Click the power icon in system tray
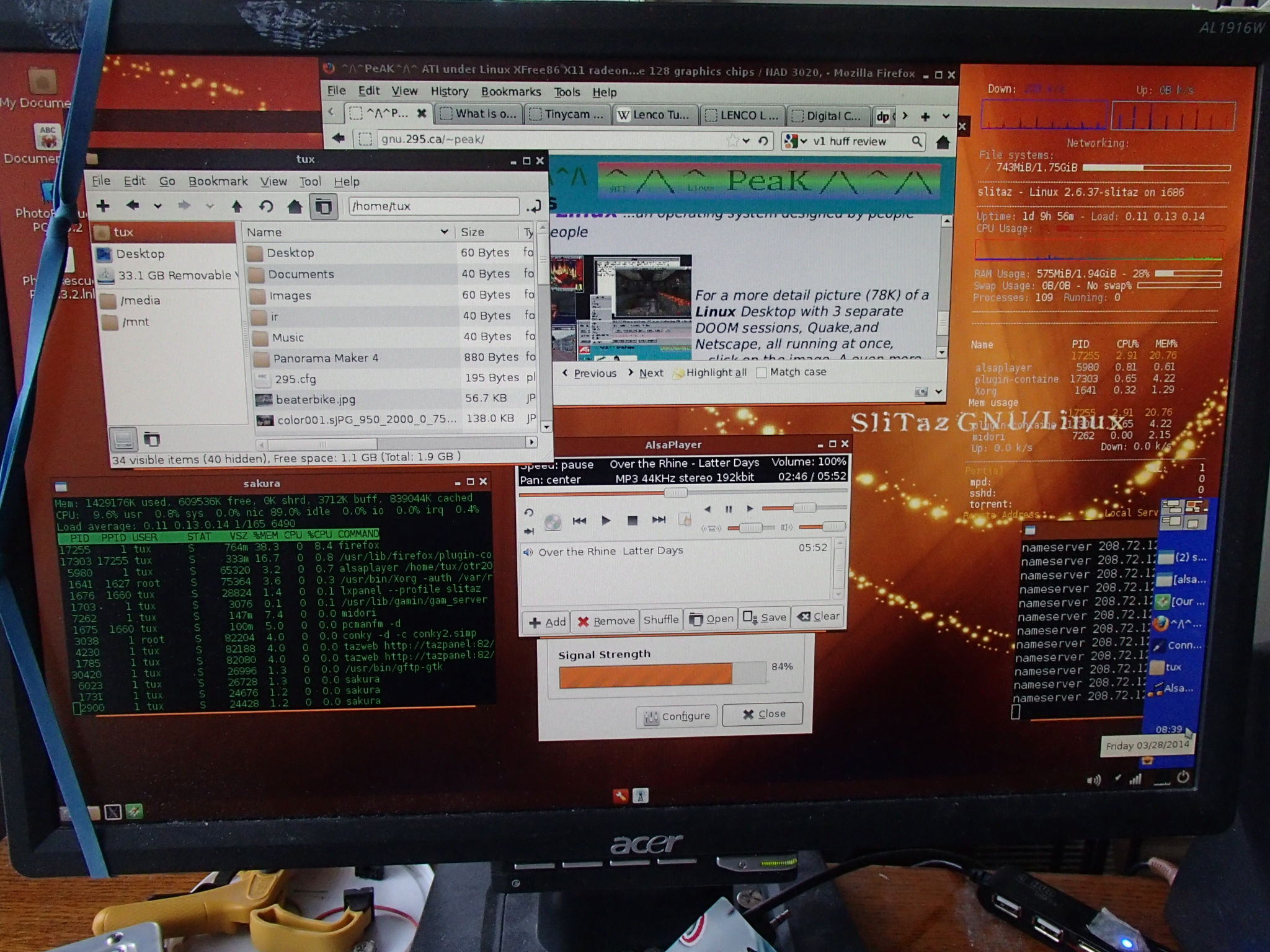Screen dimensions: 1270x952 click(1183, 777)
